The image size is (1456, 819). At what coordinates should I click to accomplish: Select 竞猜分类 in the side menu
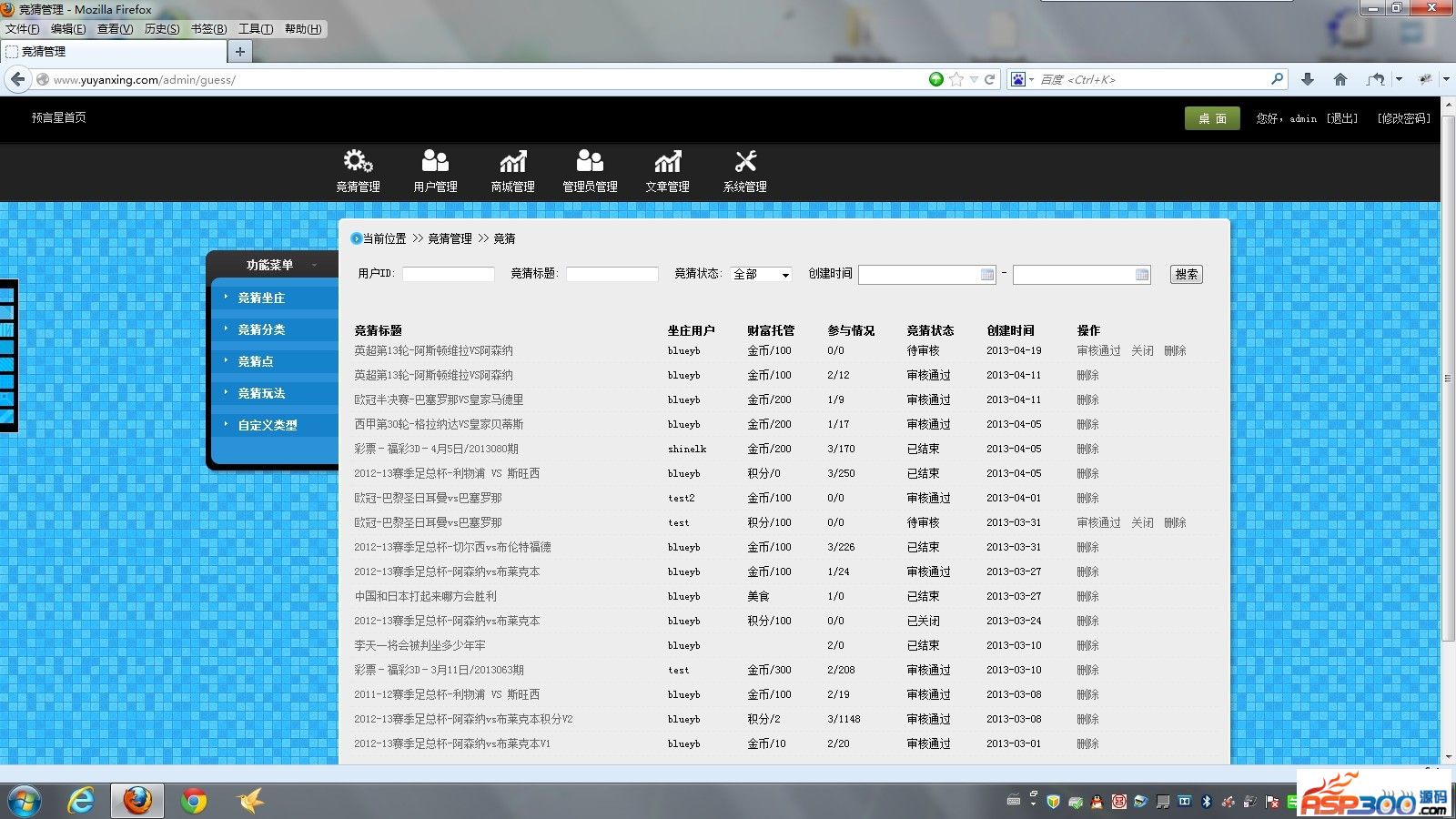coord(261,329)
